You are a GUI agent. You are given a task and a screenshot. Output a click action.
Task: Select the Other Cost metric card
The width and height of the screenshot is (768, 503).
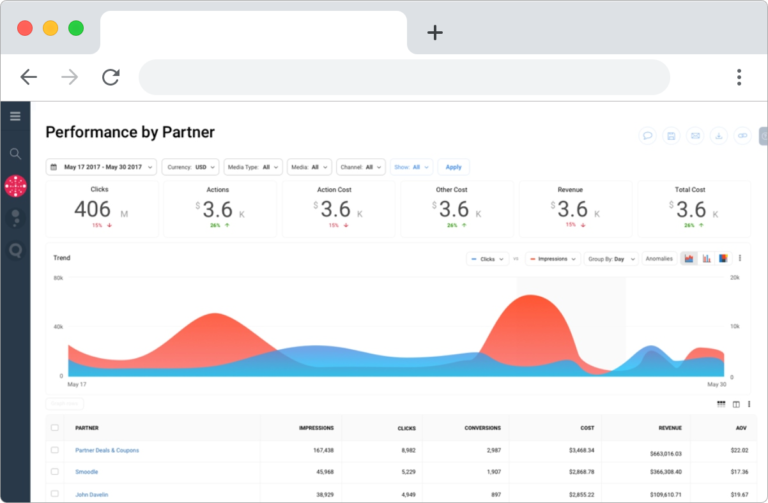click(457, 209)
